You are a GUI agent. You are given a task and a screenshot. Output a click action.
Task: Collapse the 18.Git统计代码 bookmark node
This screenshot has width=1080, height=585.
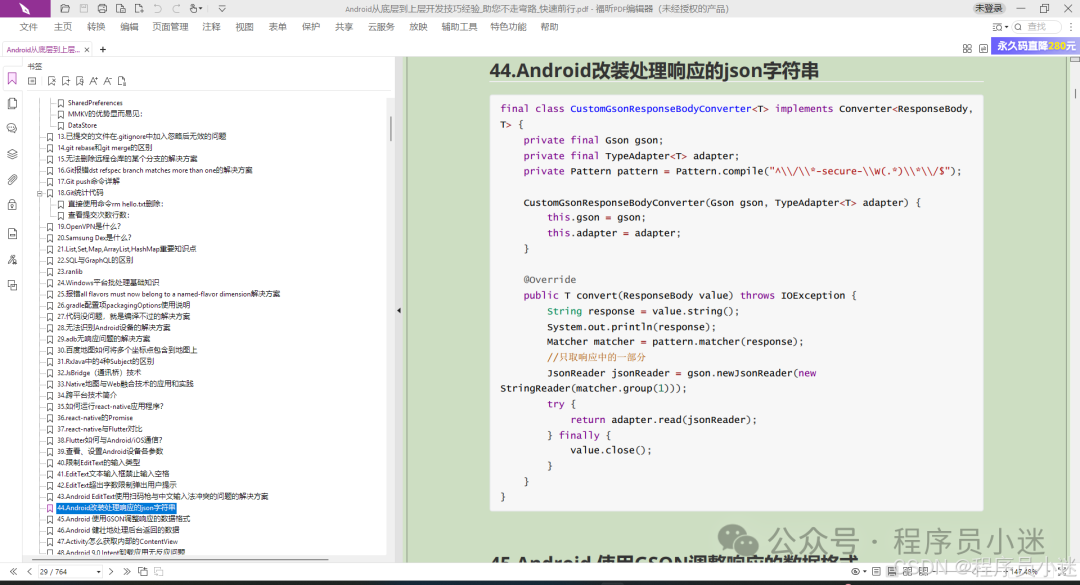(40, 193)
